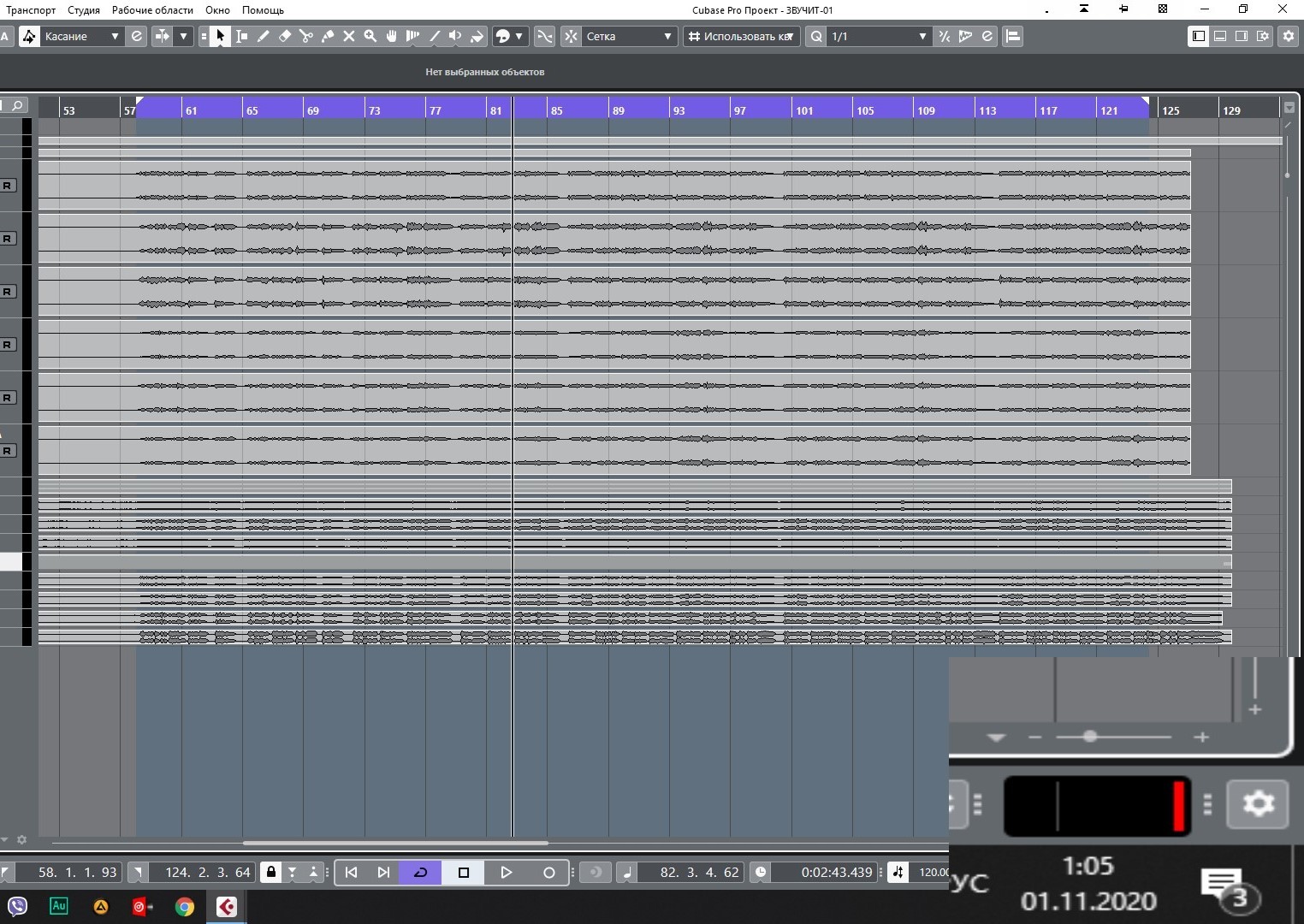Screen dimensions: 1304x924
Task: Open the toolbar setup gear
Action: tap(1289, 36)
